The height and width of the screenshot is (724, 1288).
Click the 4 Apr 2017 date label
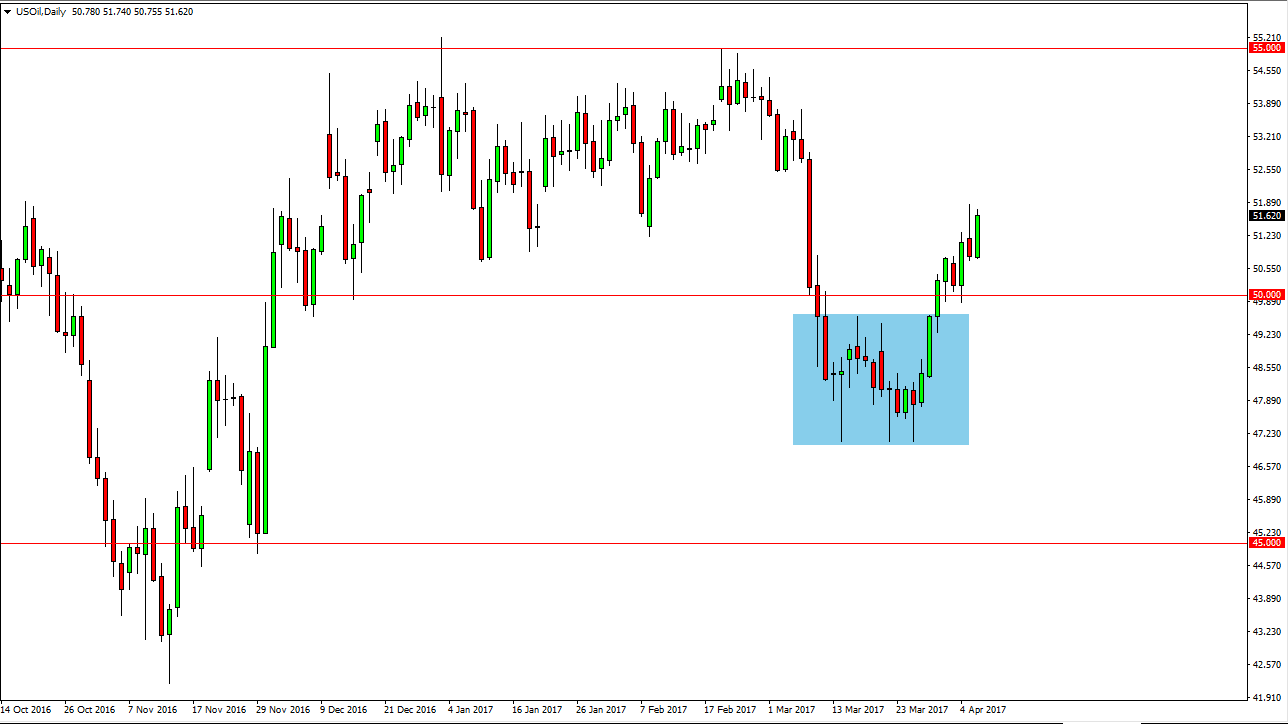click(x=985, y=709)
